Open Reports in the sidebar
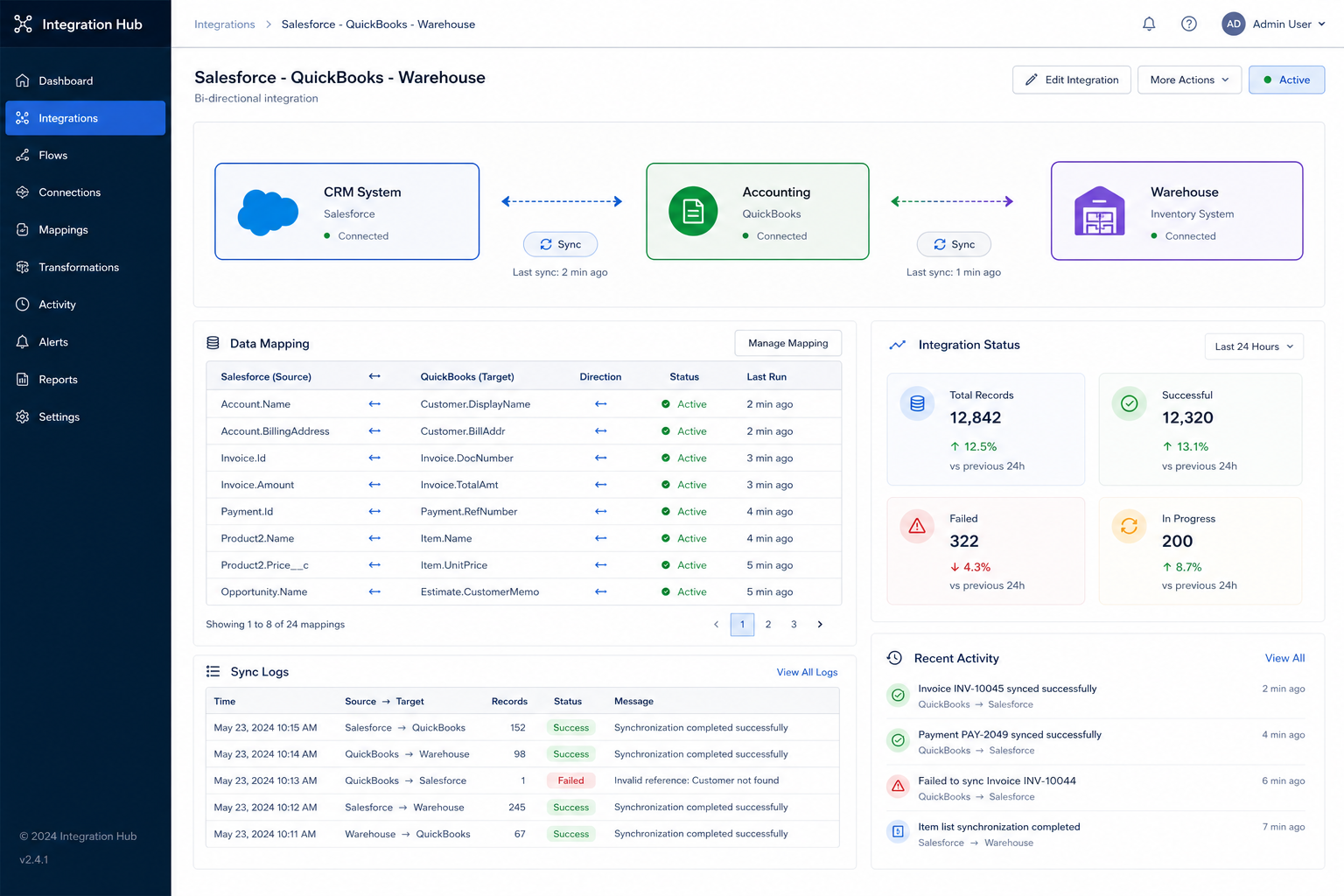This screenshot has height=896, width=1344. pyautogui.click(x=85, y=380)
